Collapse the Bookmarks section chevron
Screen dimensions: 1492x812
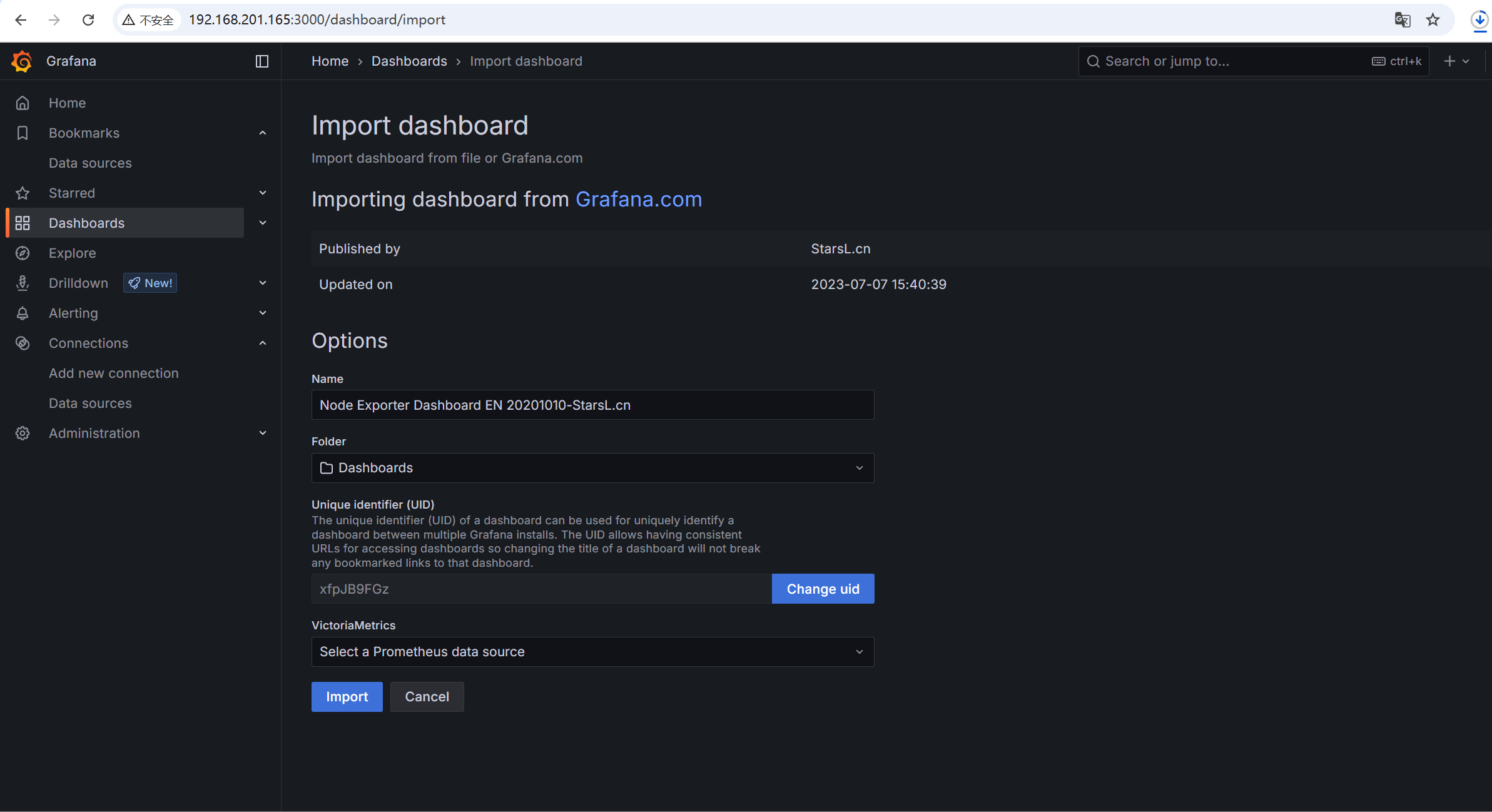263,133
